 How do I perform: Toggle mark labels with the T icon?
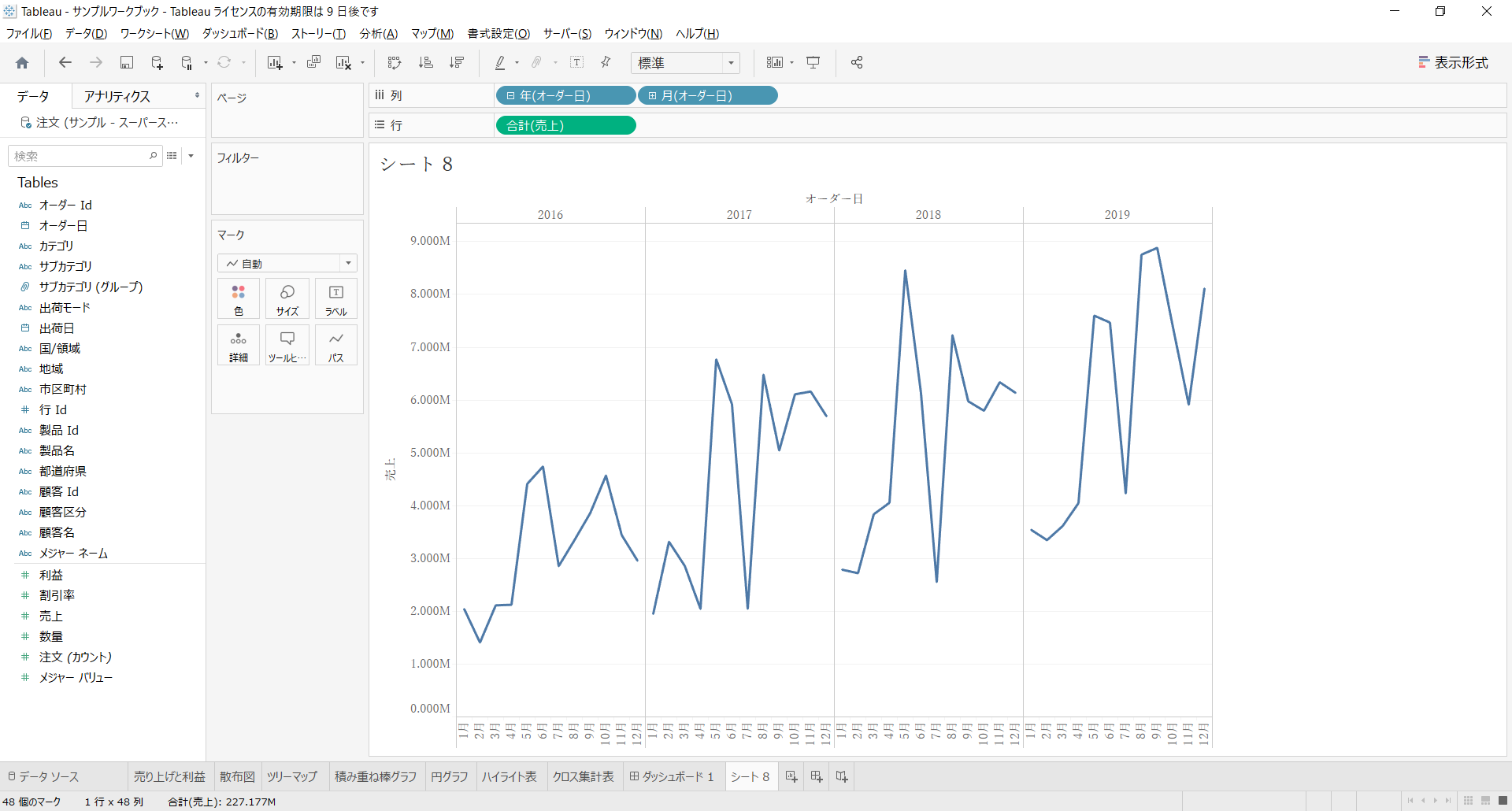[576, 63]
